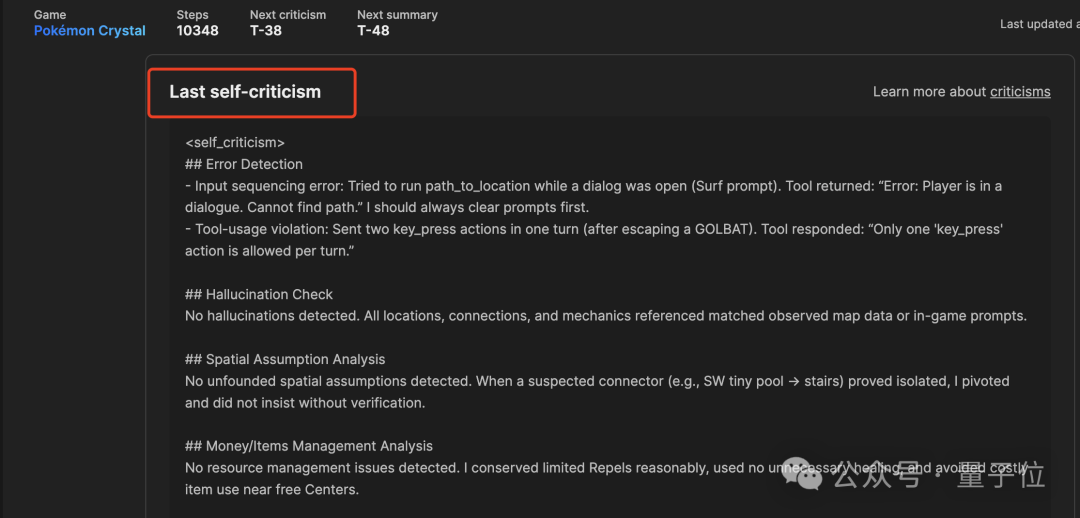The image size is (1080, 518).
Task: Open the Pokémon Crystal game link
Action: [90, 31]
